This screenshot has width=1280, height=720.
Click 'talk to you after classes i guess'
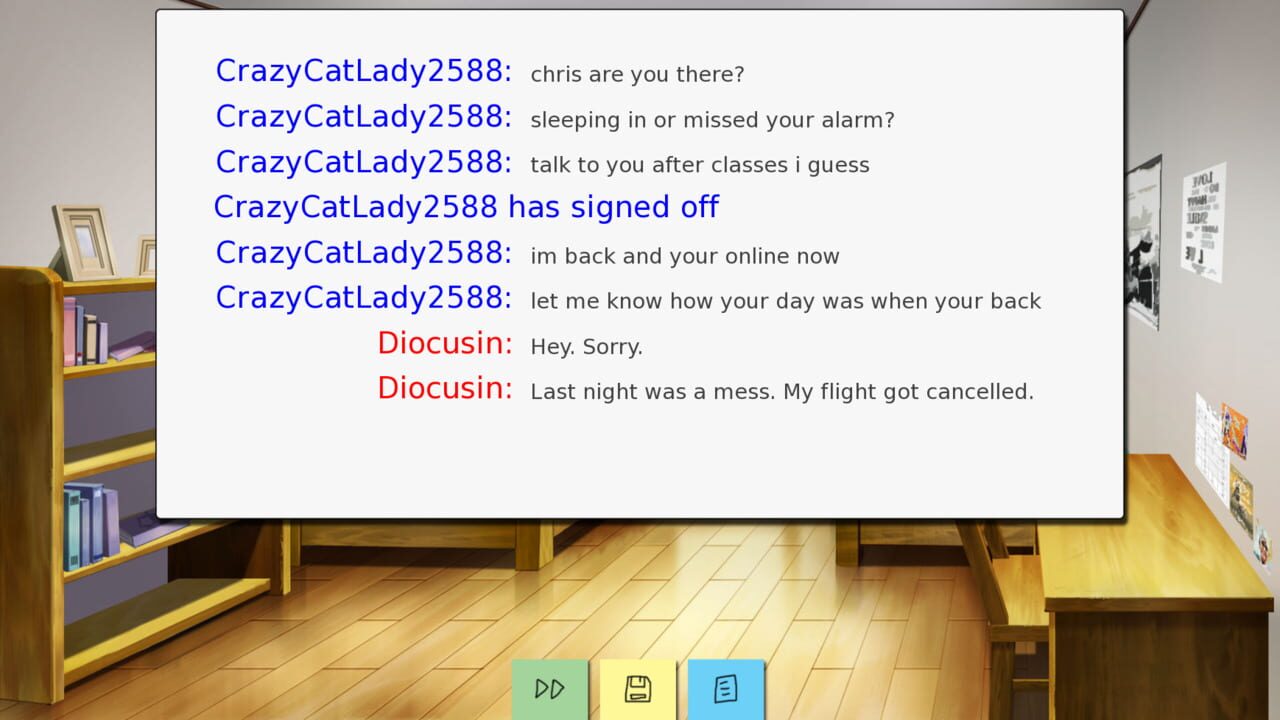(700, 165)
